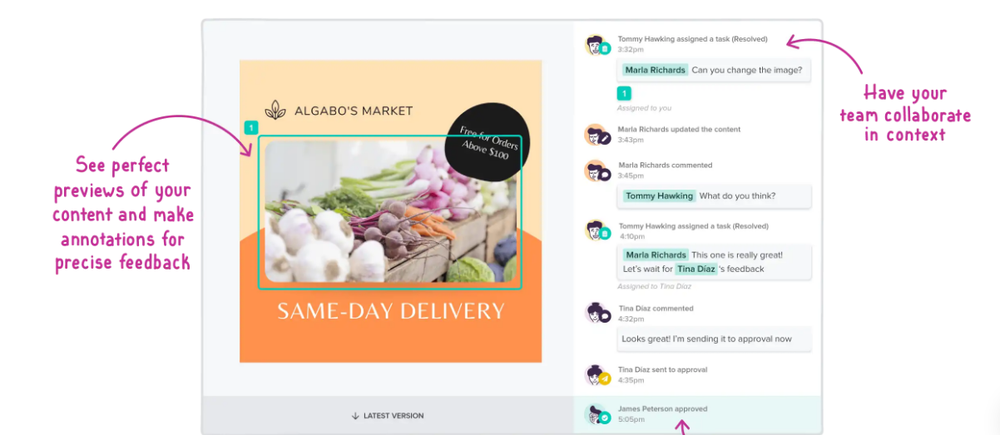
Task: Click Tommy Hawking avatar at 4:10pm entry
Action: [597, 231]
